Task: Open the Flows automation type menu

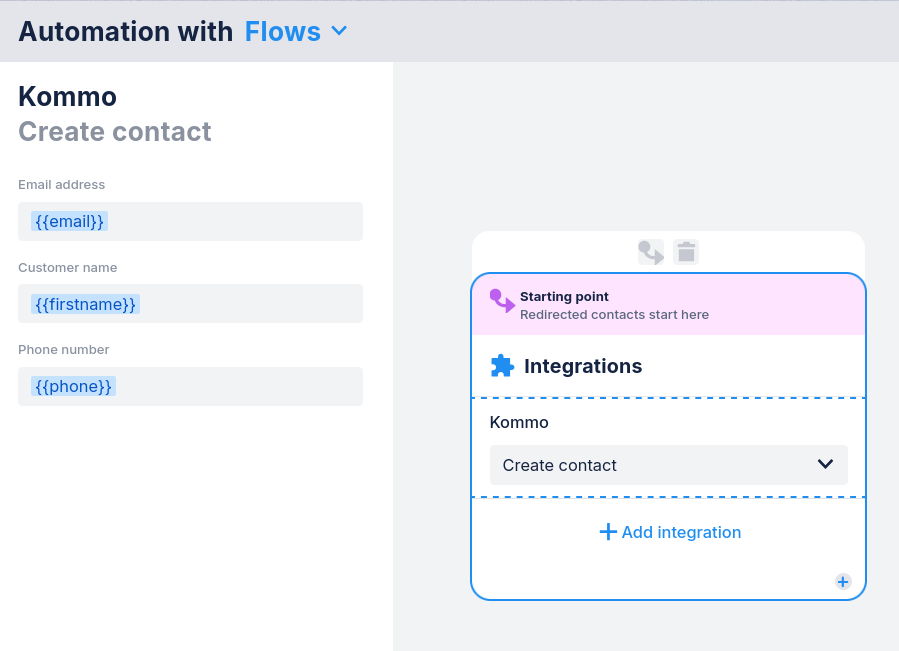Action: click(283, 32)
